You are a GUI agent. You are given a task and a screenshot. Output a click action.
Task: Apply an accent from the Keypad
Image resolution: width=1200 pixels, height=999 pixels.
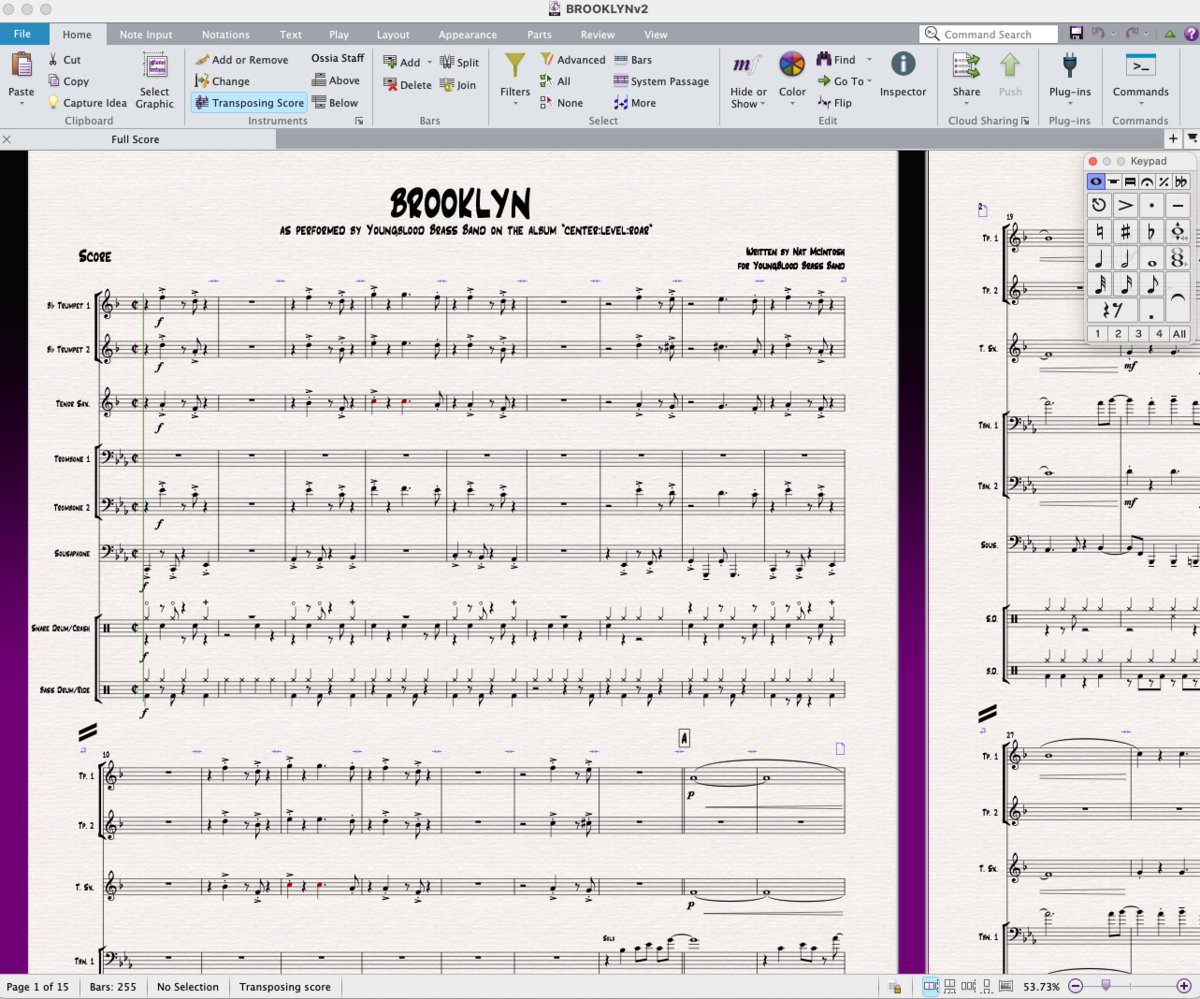(1125, 205)
